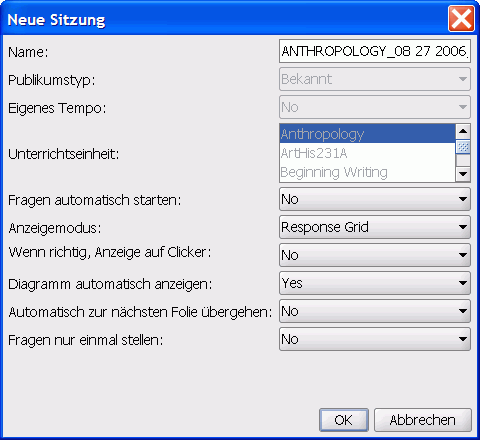Click the Diagramm automatisch anzeigen arrow icon

coord(462,283)
